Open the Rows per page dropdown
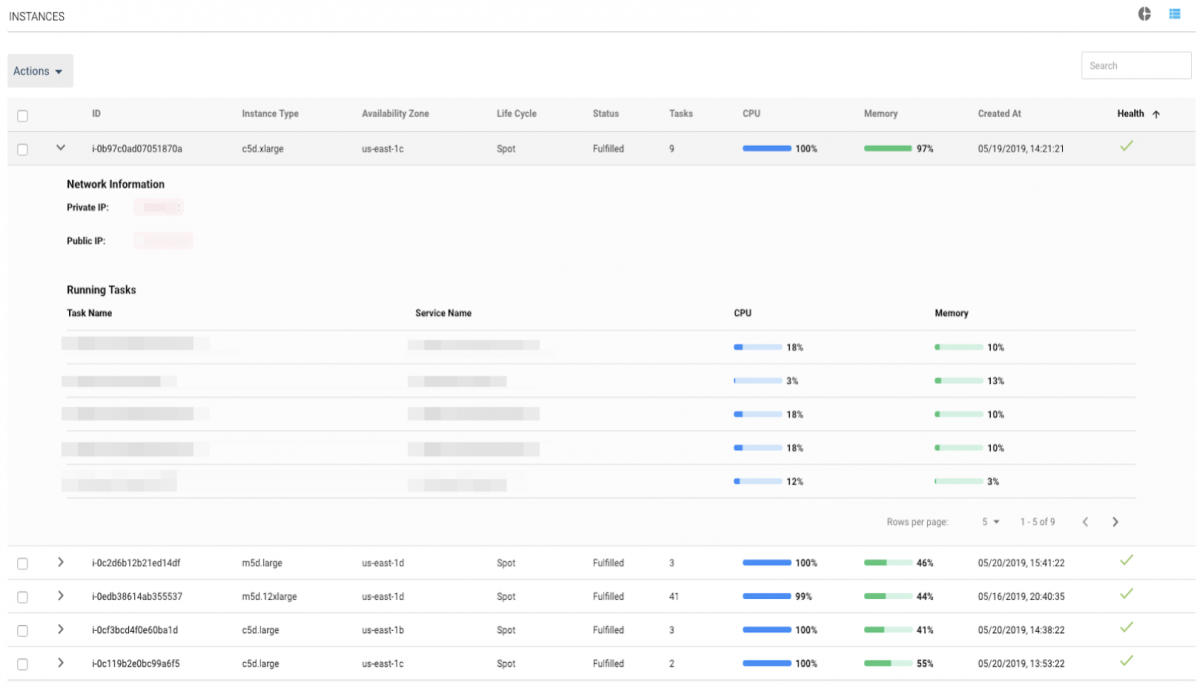The height and width of the screenshot is (688, 1200). tap(990, 522)
